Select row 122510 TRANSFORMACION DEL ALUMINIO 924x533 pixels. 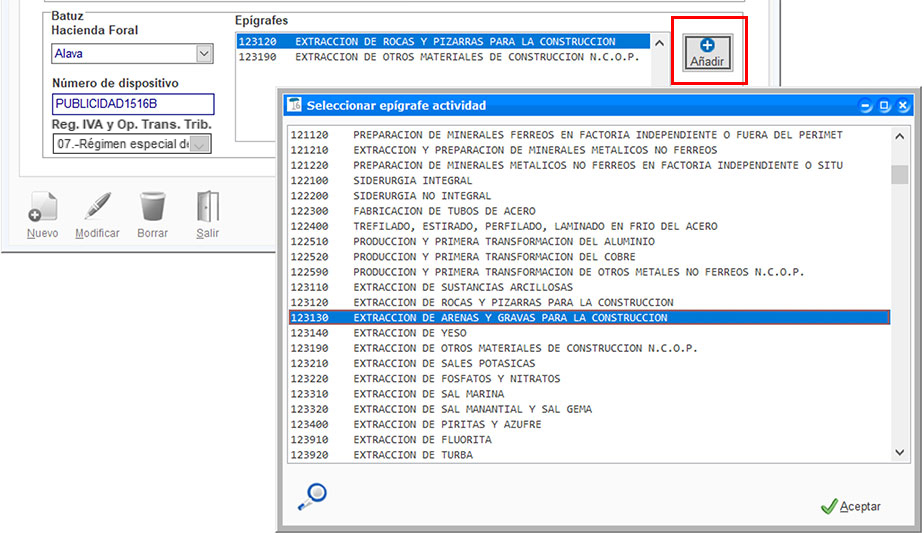589,242
